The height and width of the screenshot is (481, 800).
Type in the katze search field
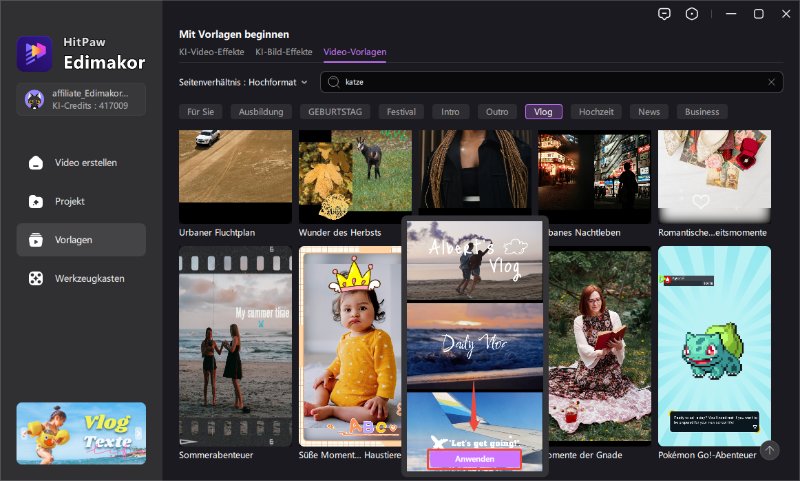click(x=550, y=82)
